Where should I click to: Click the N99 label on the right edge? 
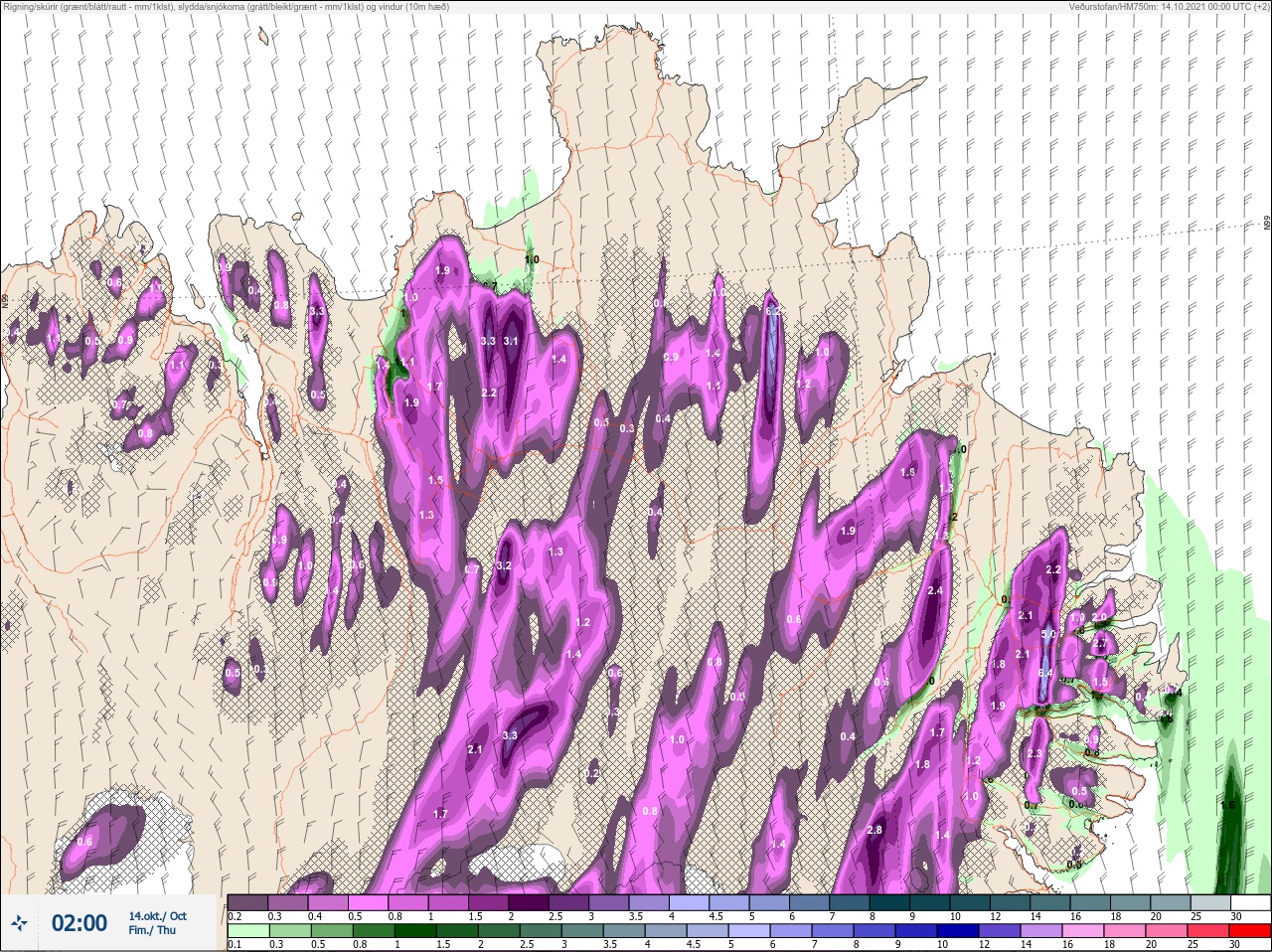click(x=1267, y=224)
